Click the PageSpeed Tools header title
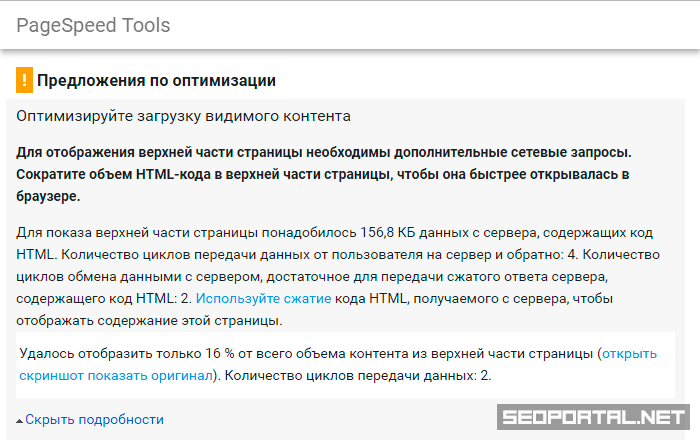This screenshot has height=440, width=700. coord(93,25)
